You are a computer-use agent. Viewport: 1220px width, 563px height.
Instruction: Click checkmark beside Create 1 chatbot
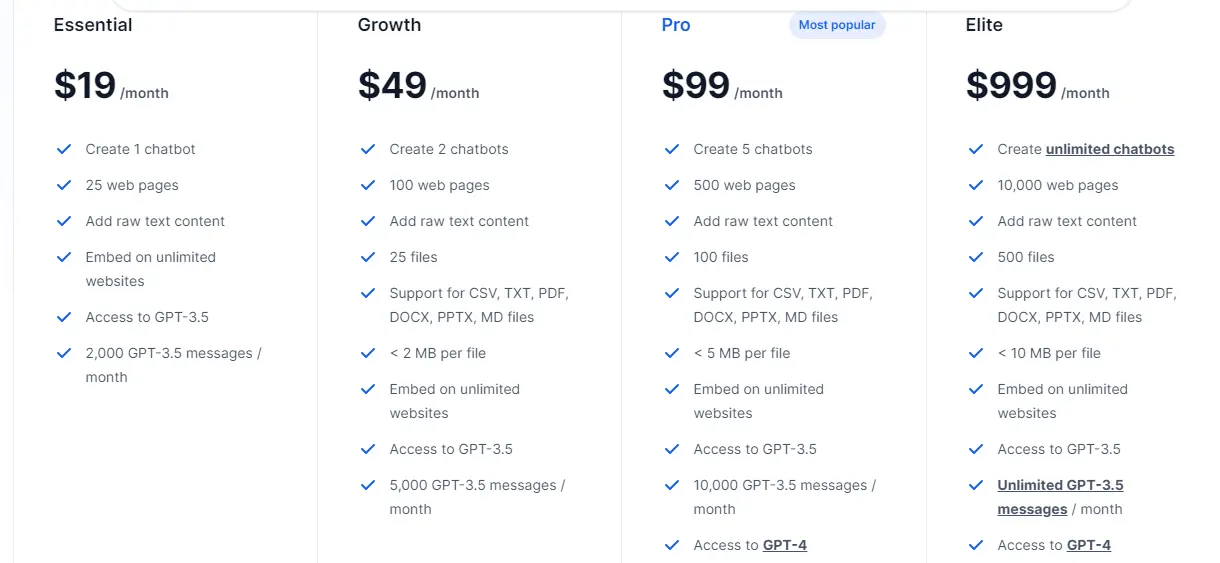[x=64, y=149]
